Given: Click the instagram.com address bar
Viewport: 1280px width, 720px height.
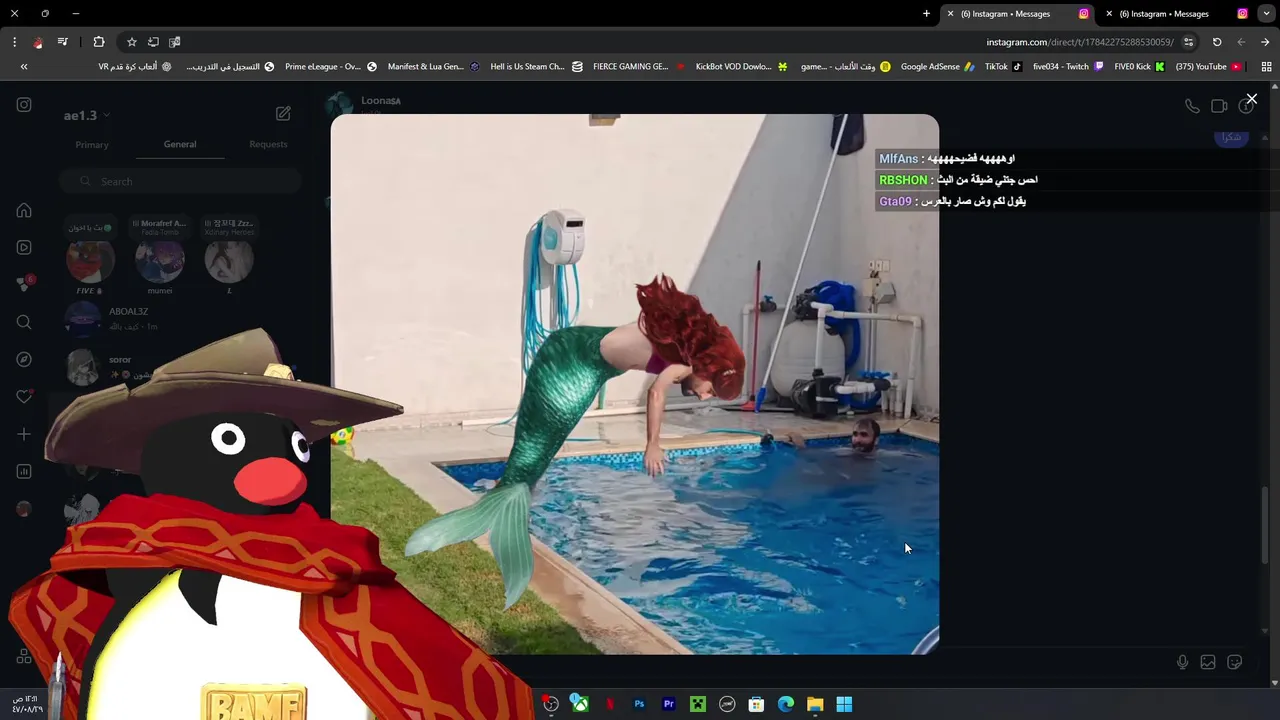Looking at the screenshot, I should (x=1080, y=42).
